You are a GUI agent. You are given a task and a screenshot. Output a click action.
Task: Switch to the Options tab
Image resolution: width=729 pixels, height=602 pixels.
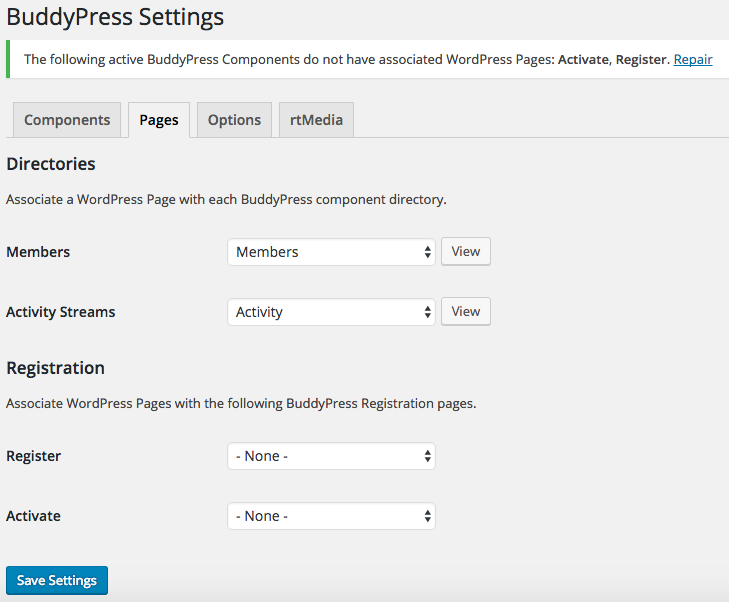click(234, 120)
